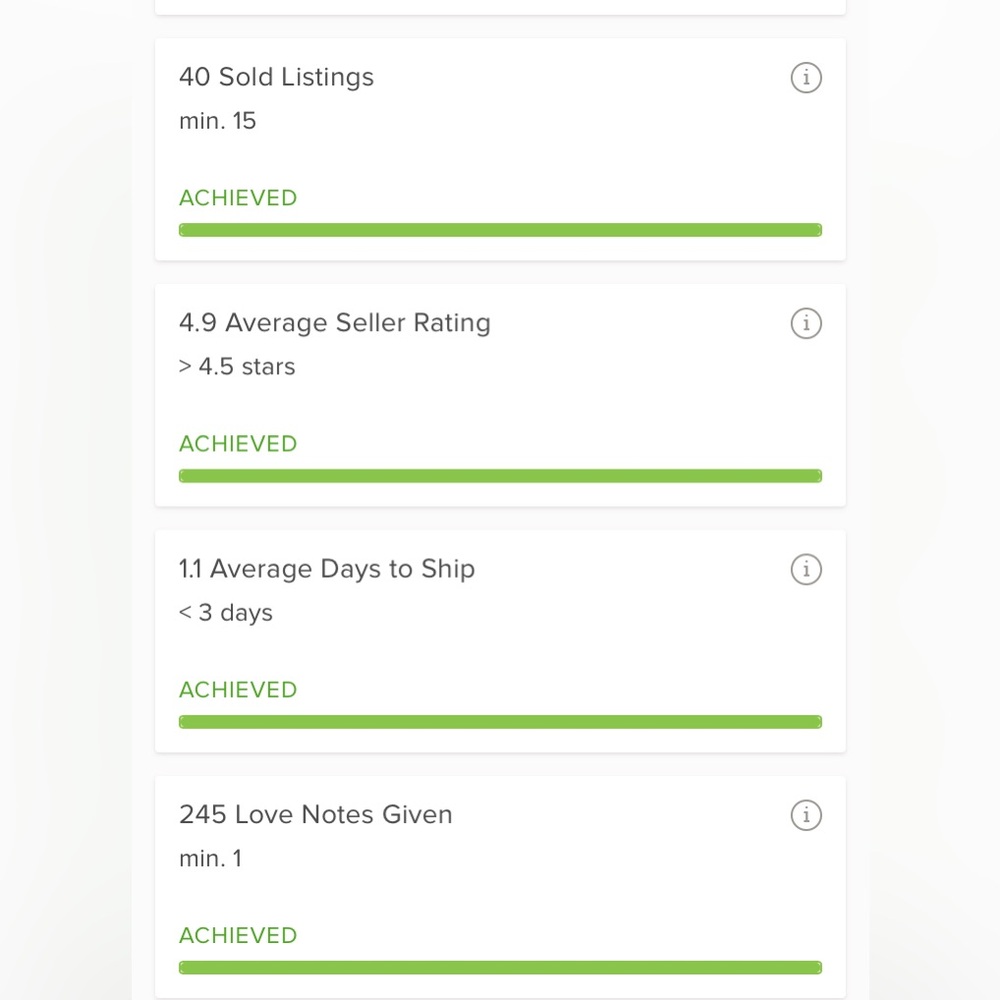Click the Sold Listings green progress bar
Viewport: 1000px width, 1000px height.
[x=500, y=230]
